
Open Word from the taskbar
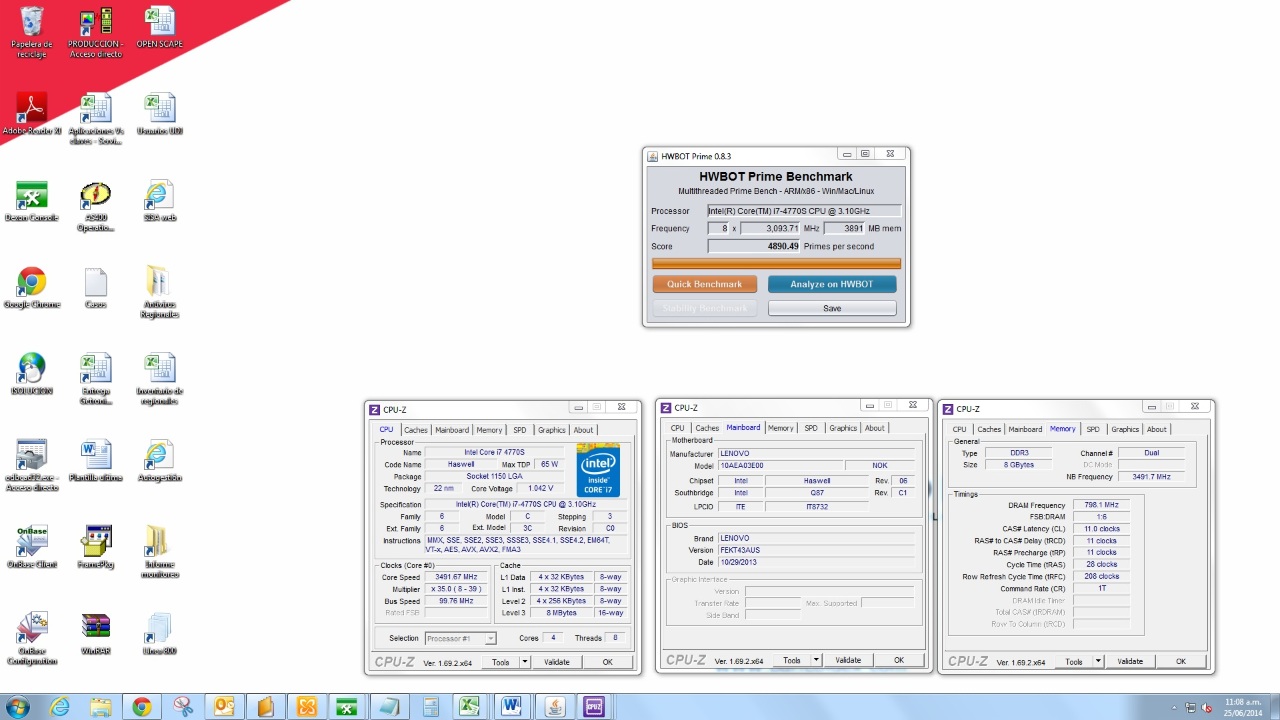pos(512,707)
